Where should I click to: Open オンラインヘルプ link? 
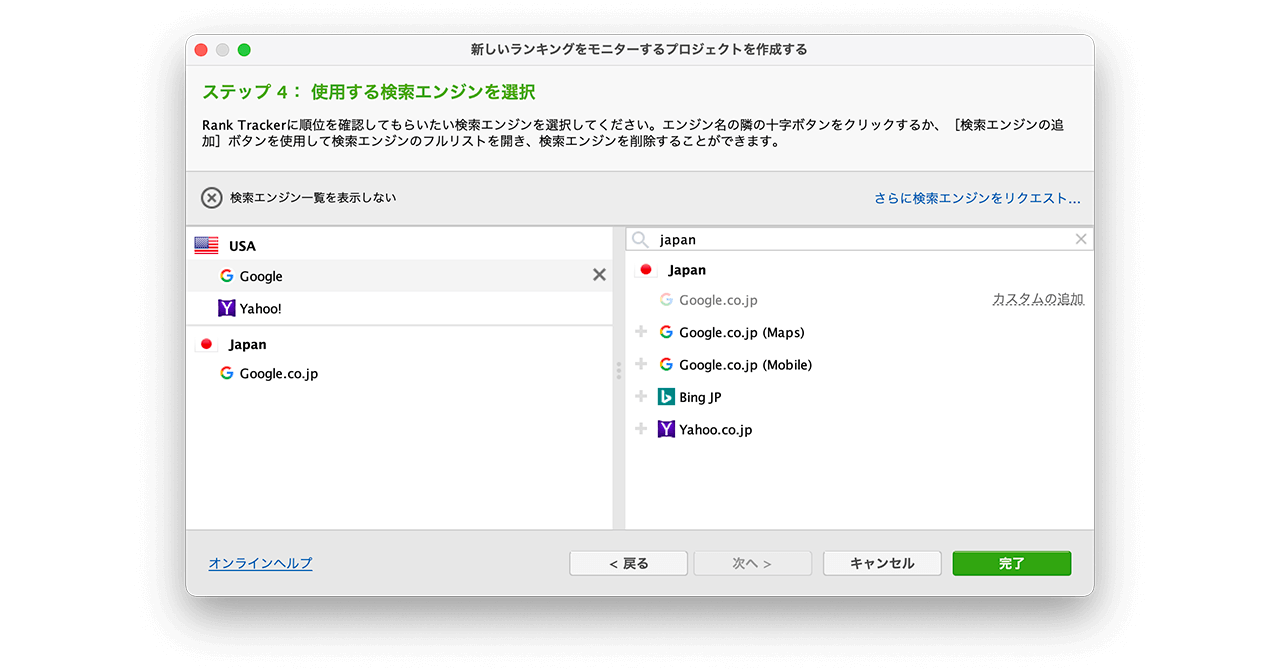(x=260, y=564)
